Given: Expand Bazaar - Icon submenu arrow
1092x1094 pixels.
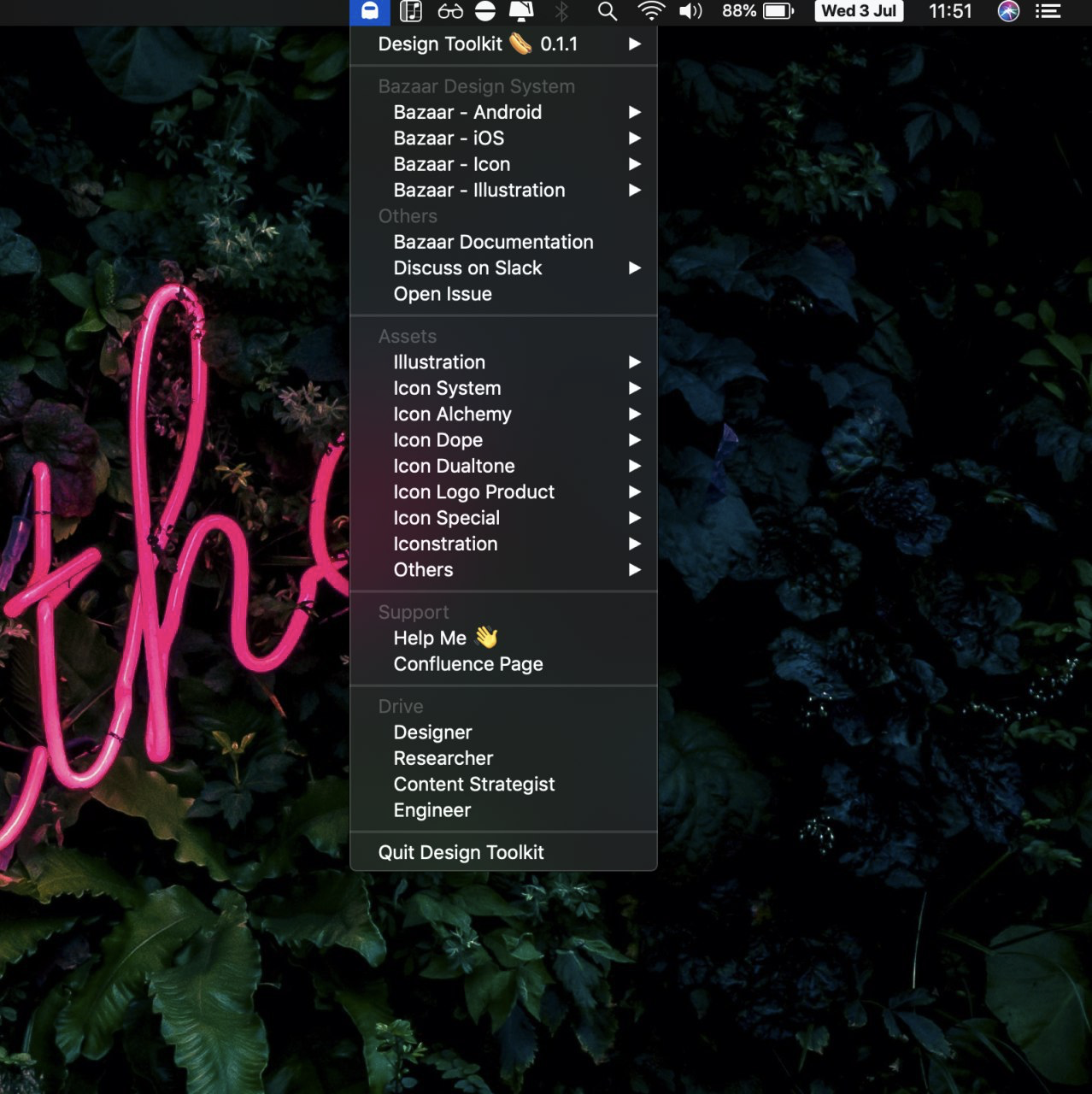Looking at the screenshot, I should 635,164.
